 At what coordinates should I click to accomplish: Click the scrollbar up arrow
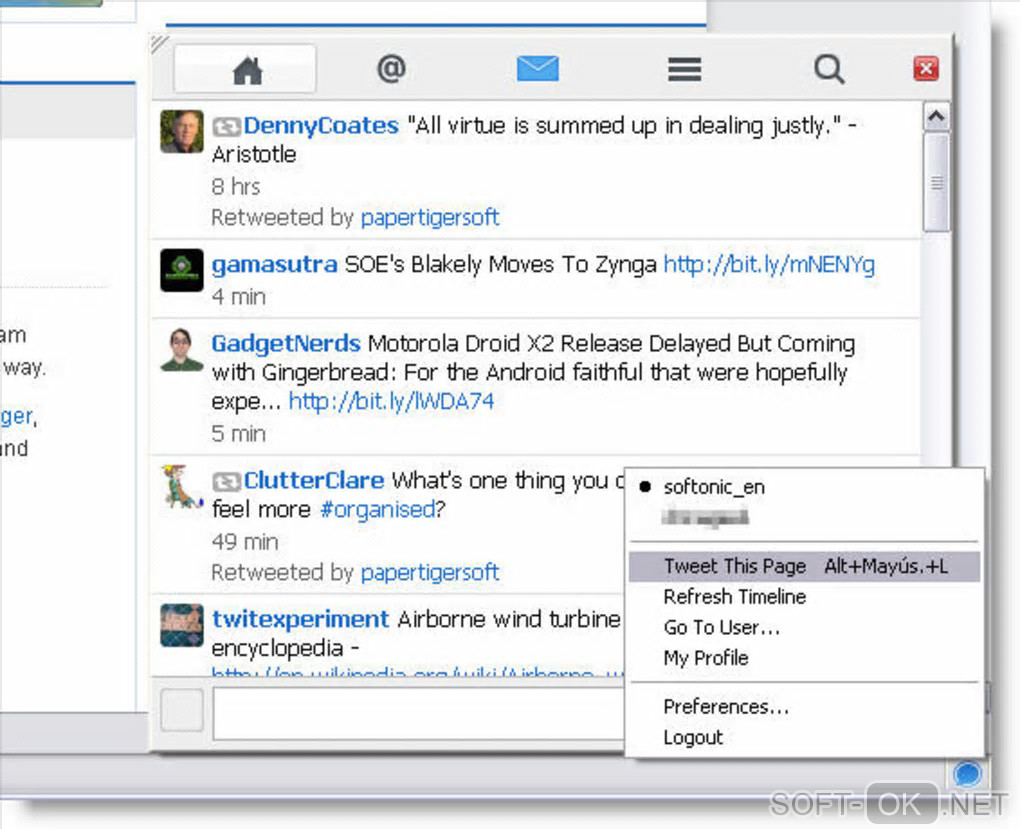pos(936,117)
